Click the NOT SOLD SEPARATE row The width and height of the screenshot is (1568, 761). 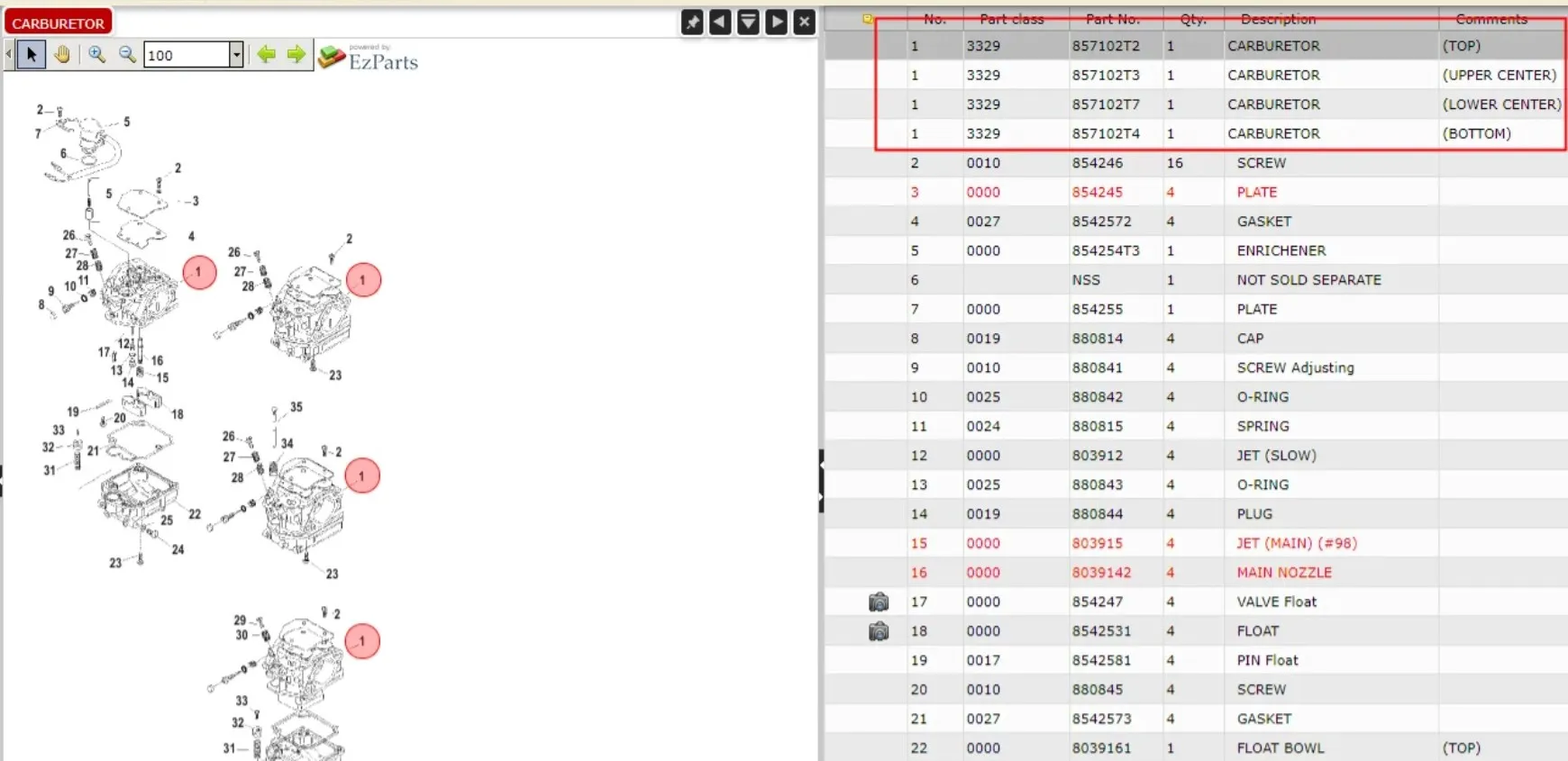coord(1196,280)
